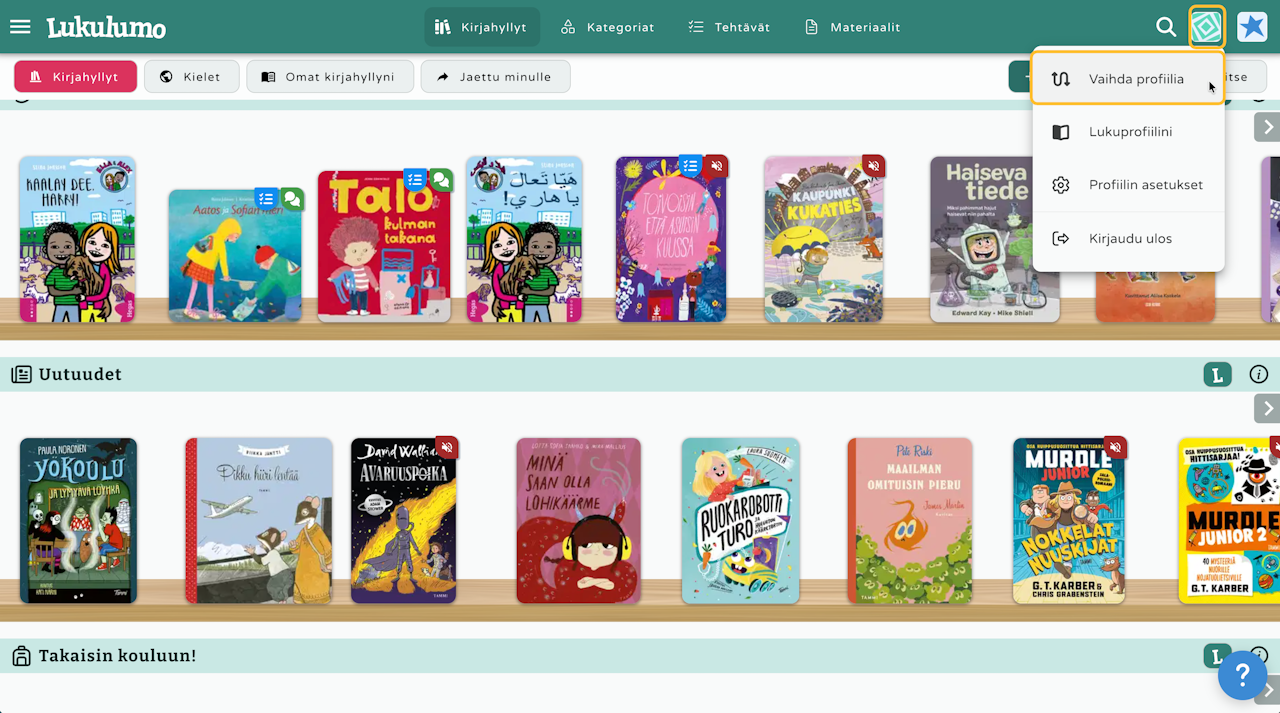
Task: Click the info icon beside Uutuudet
Action: [x=1259, y=375]
